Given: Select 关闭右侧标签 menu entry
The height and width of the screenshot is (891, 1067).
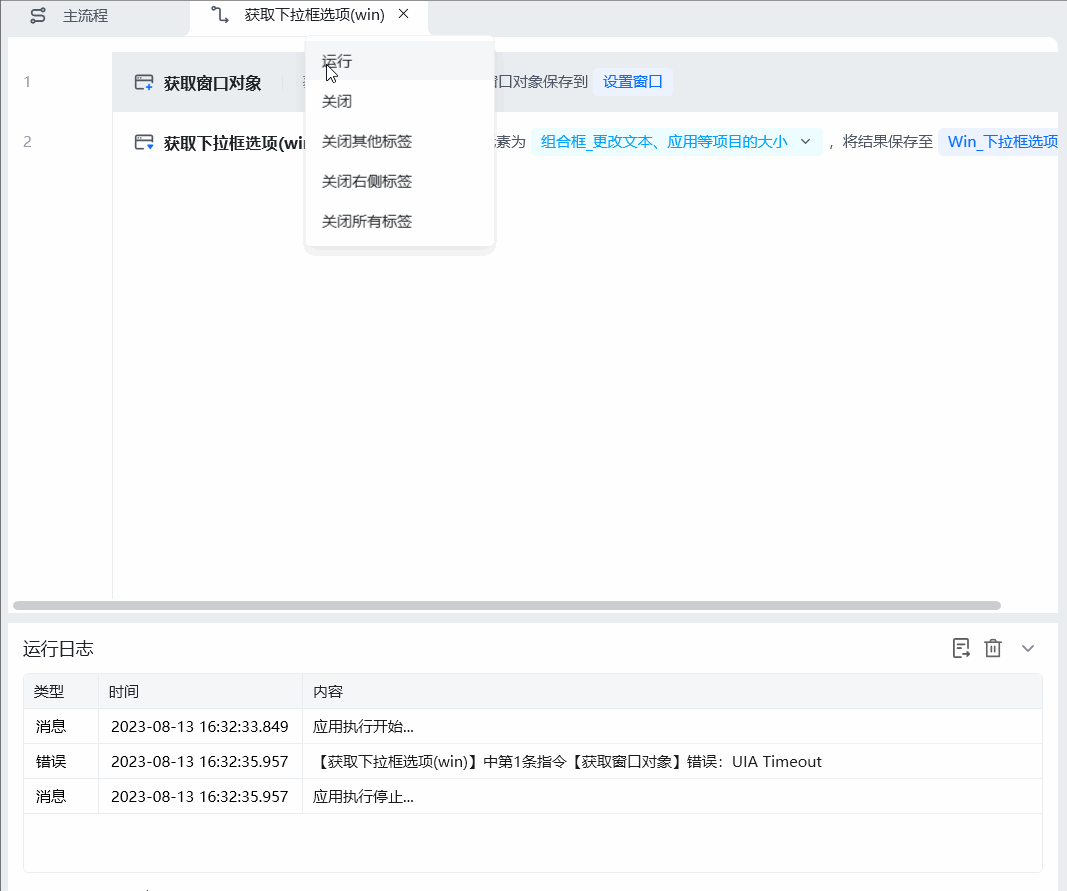Looking at the screenshot, I should coord(399,182).
